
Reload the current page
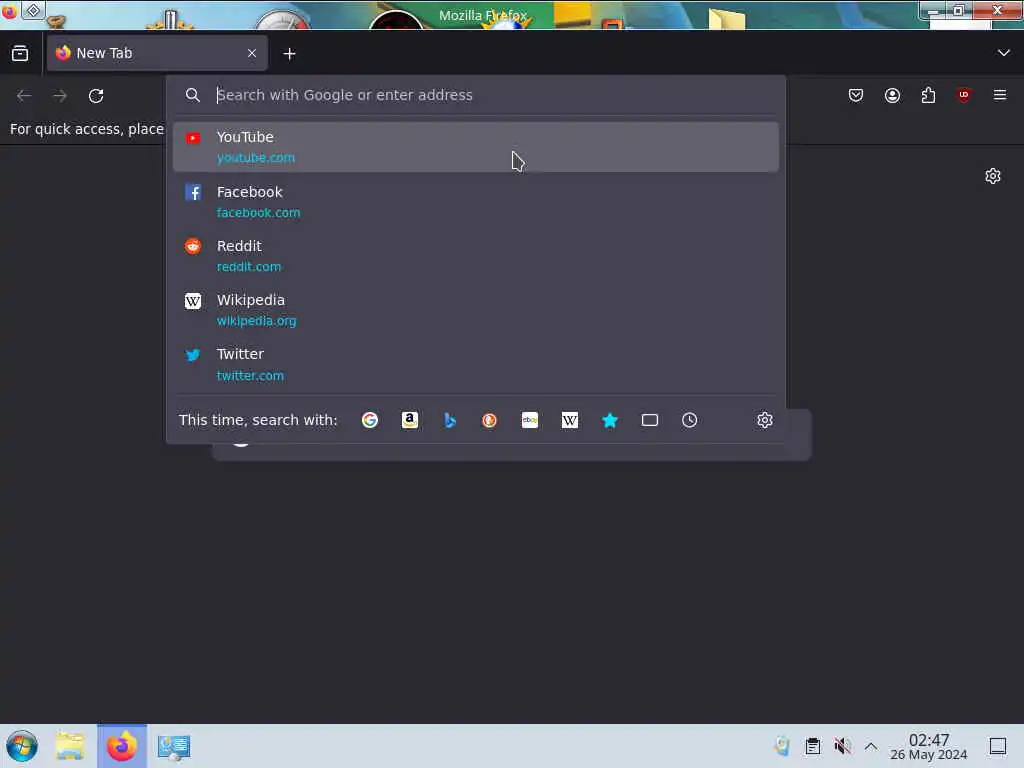tap(96, 96)
